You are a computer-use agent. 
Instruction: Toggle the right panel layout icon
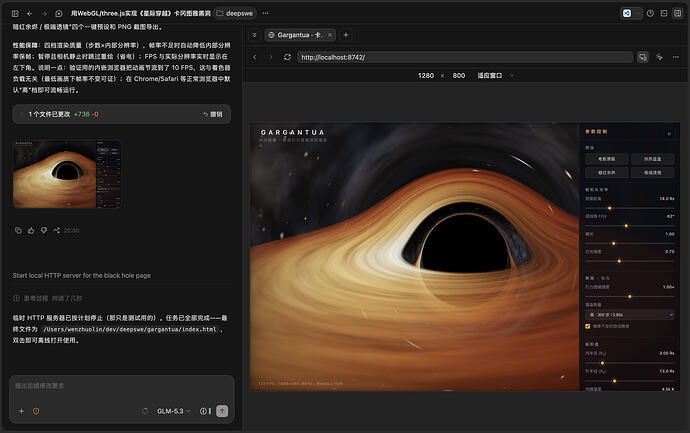coord(678,14)
